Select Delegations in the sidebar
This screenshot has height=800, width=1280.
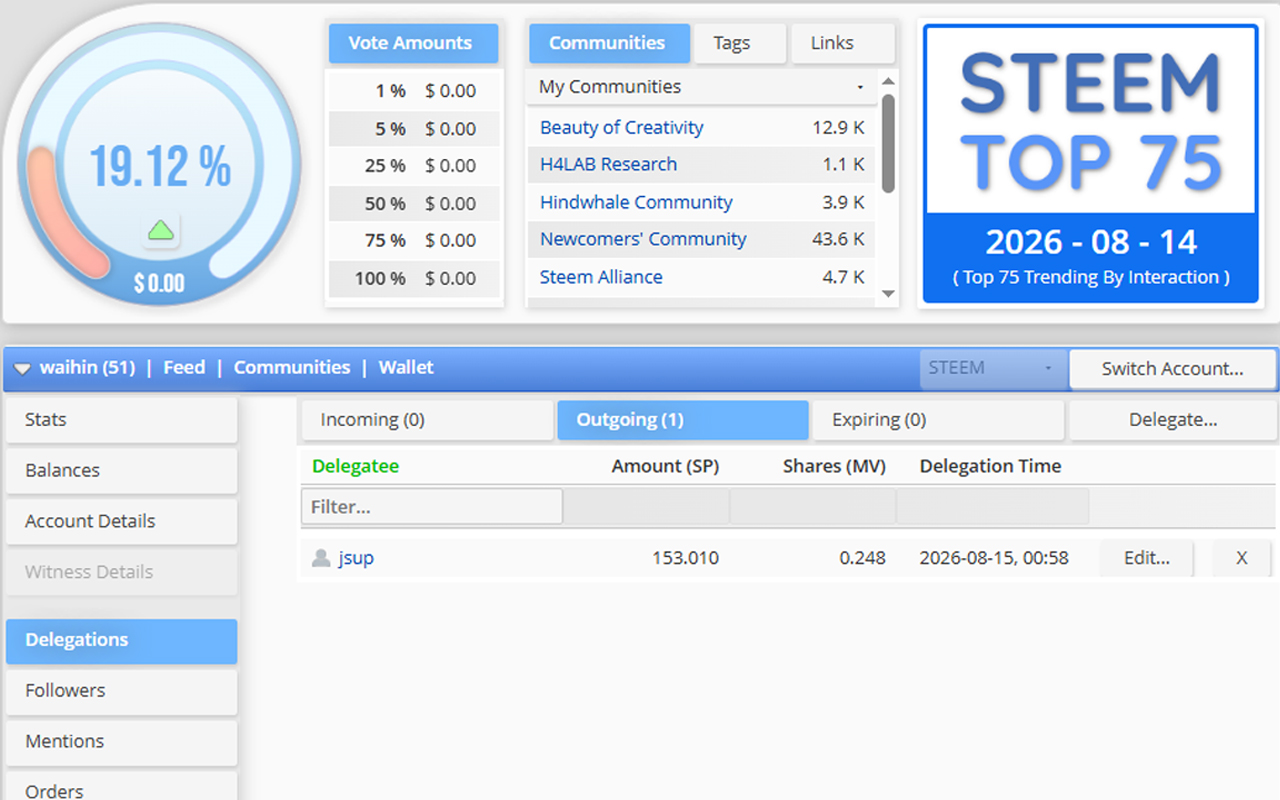click(121, 641)
